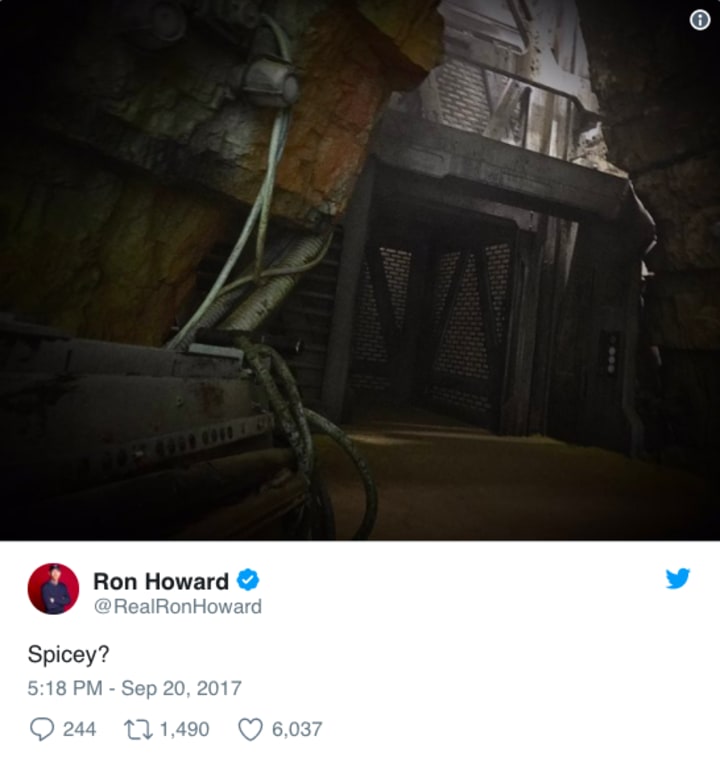Screen dimensions: 720x761
Task: Visit the @RealRonHoward handle
Action: pos(178,607)
